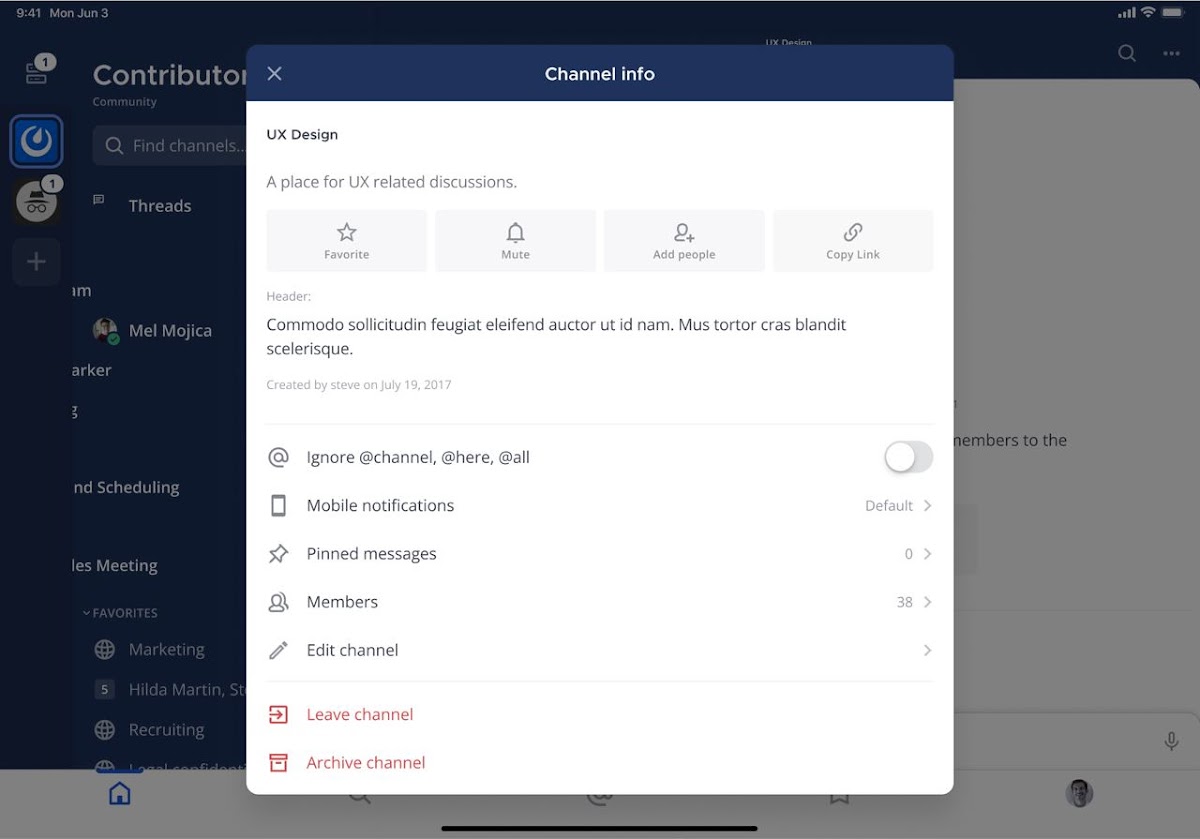Click the Favorite star icon
Viewport: 1200px width, 839px height.
point(346,233)
